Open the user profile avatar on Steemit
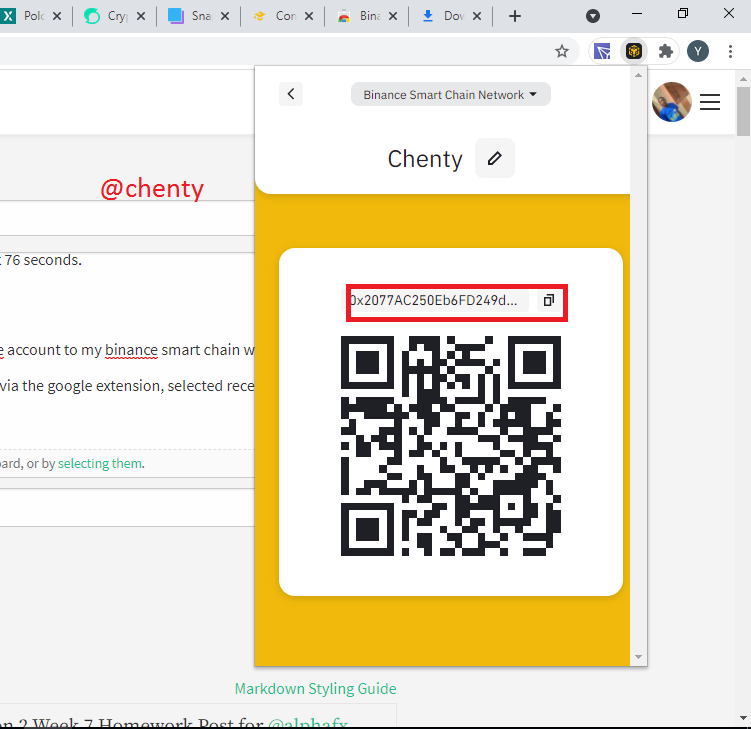The image size is (751, 729). coord(671,102)
